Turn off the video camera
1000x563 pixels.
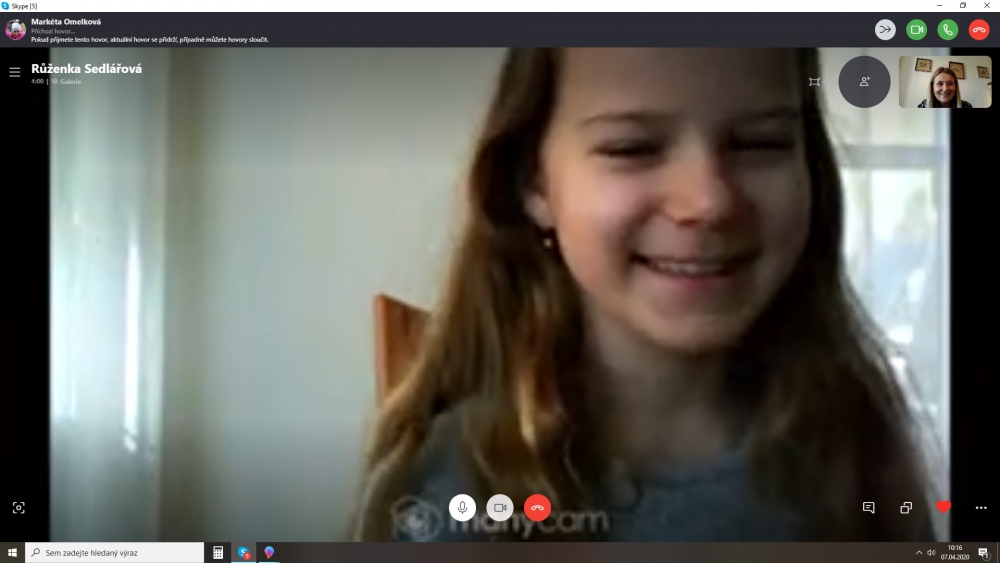(500, 508)
